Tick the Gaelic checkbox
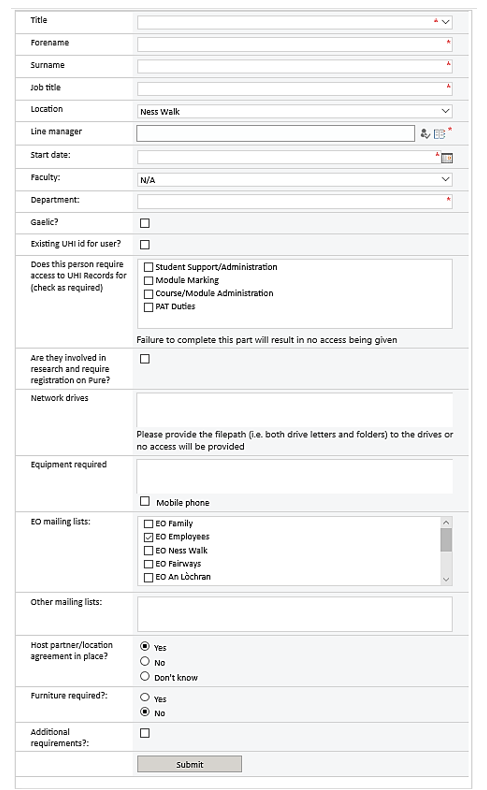 (145, 223)
